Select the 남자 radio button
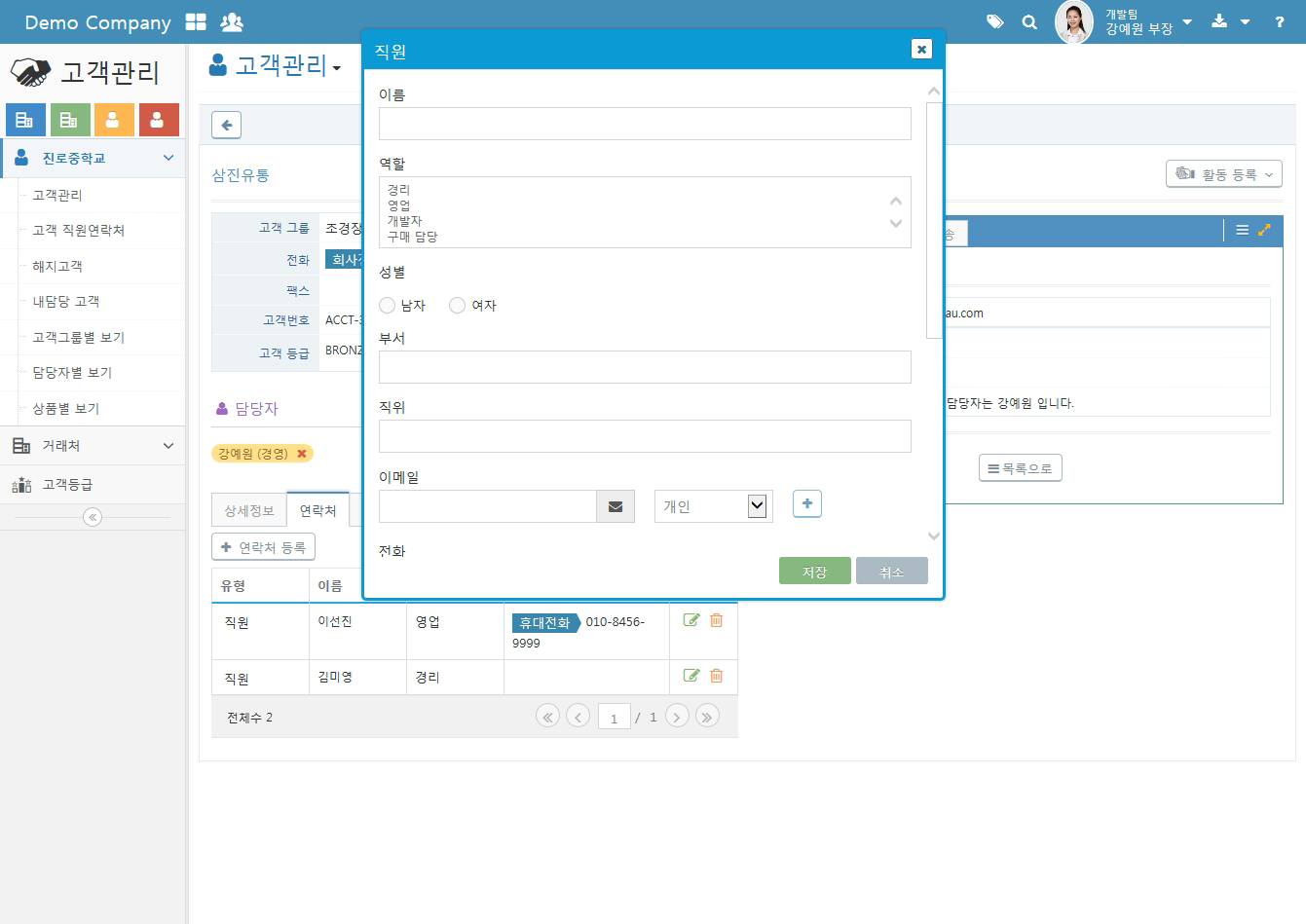1306x924 pixels. 388,306
